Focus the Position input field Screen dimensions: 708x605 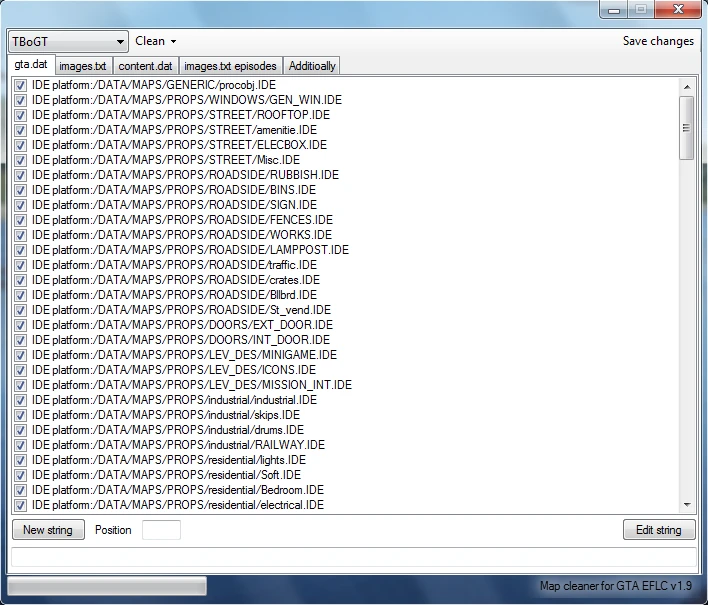point(161,530)
